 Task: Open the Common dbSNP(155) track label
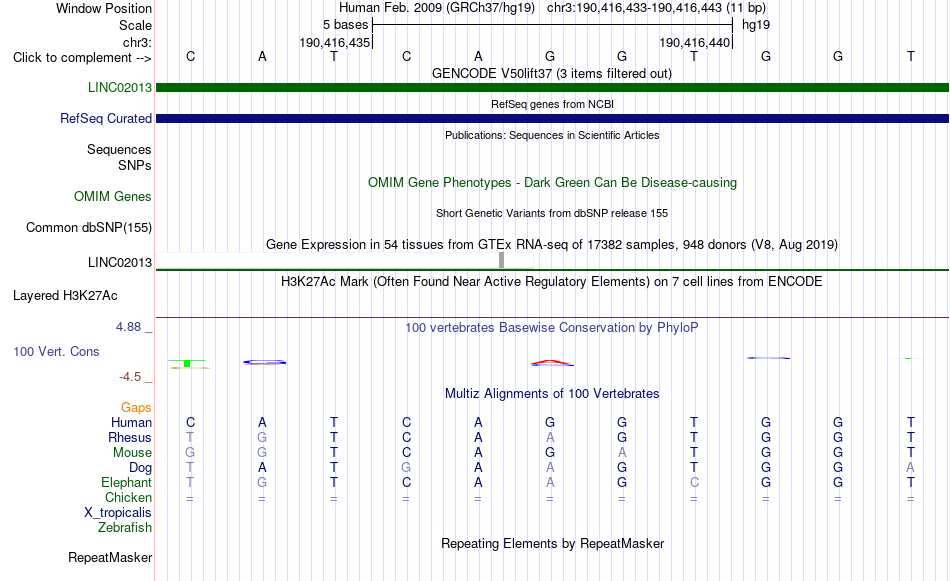pos(88,228)
